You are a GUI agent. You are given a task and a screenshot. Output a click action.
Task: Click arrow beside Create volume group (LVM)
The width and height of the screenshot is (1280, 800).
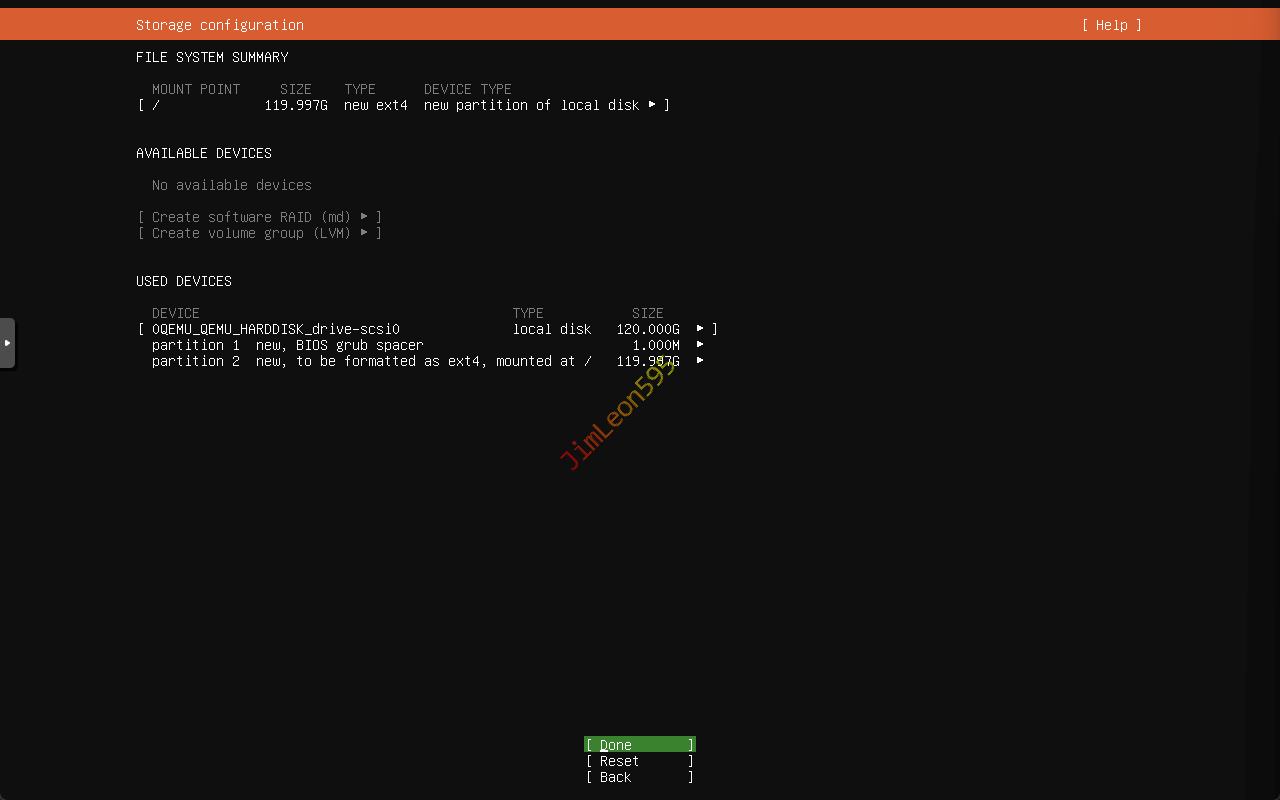365,233
